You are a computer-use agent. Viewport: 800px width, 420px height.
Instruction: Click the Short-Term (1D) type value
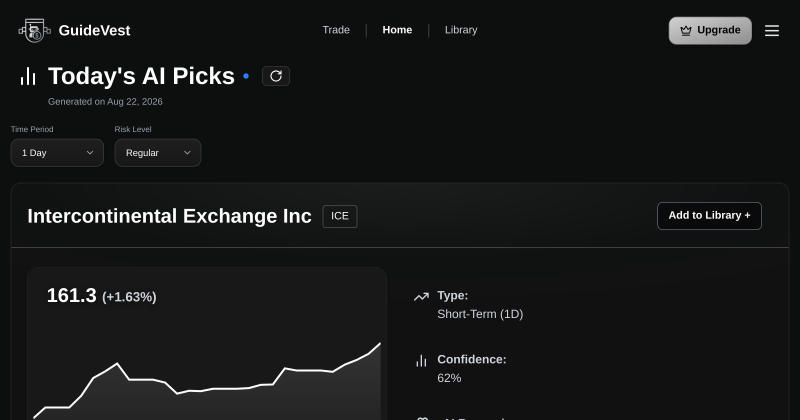(480, 314)
